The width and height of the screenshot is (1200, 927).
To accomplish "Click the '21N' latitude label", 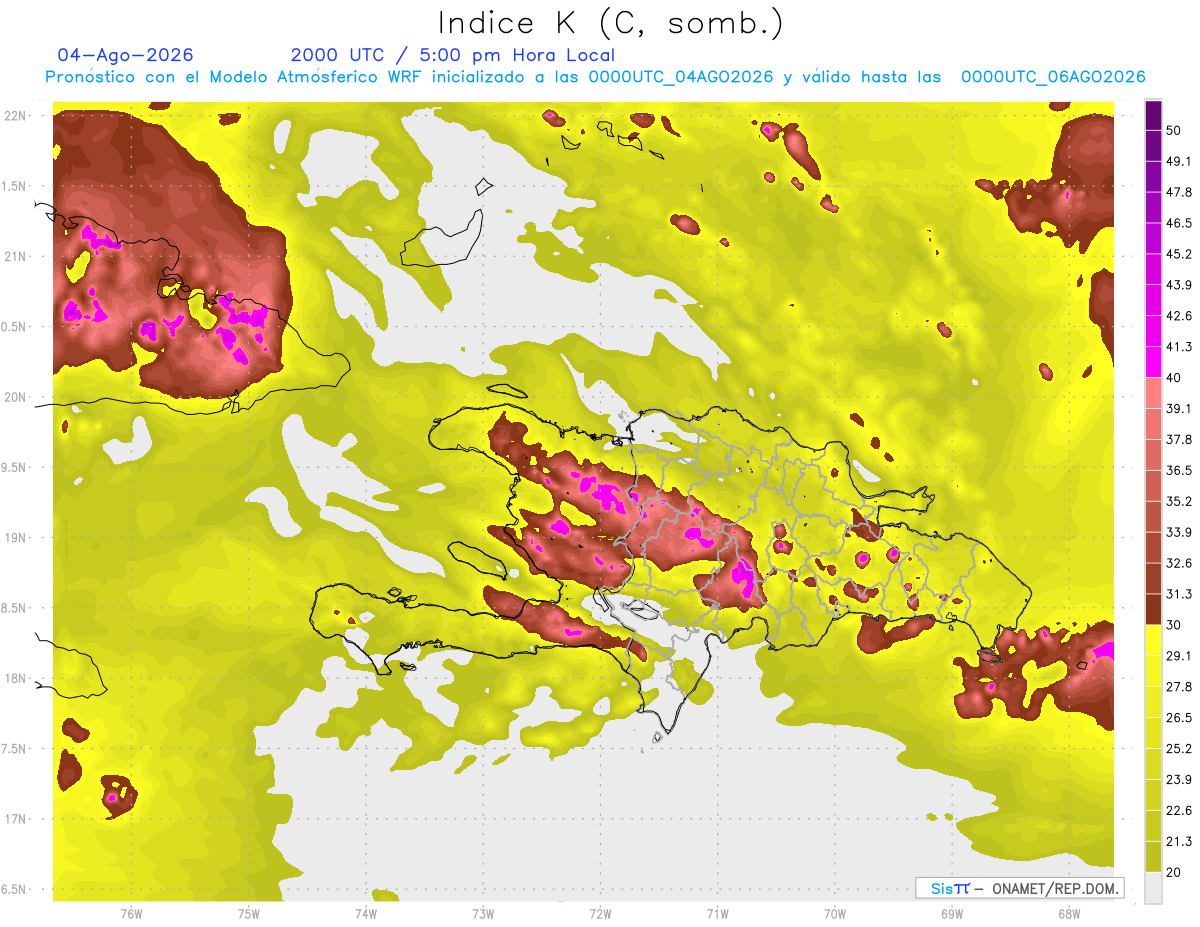I will 16,257.
